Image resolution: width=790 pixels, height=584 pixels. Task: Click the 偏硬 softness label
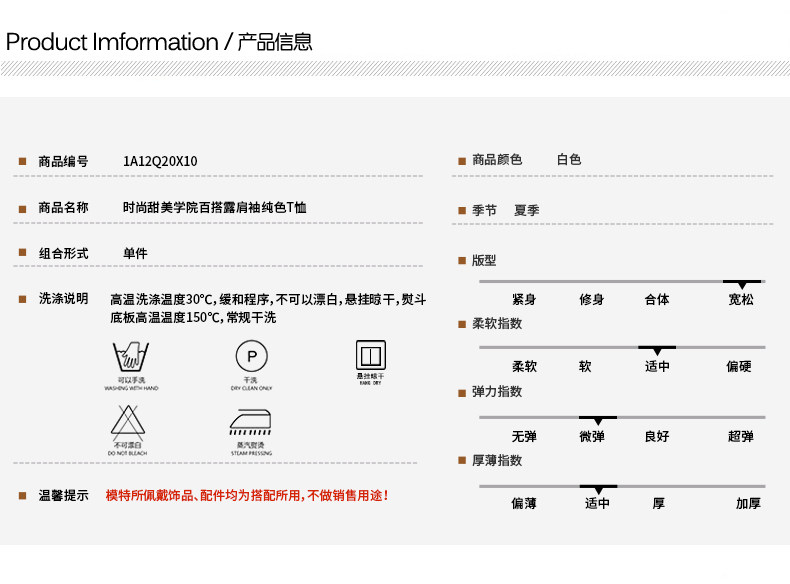pos(739,366)
